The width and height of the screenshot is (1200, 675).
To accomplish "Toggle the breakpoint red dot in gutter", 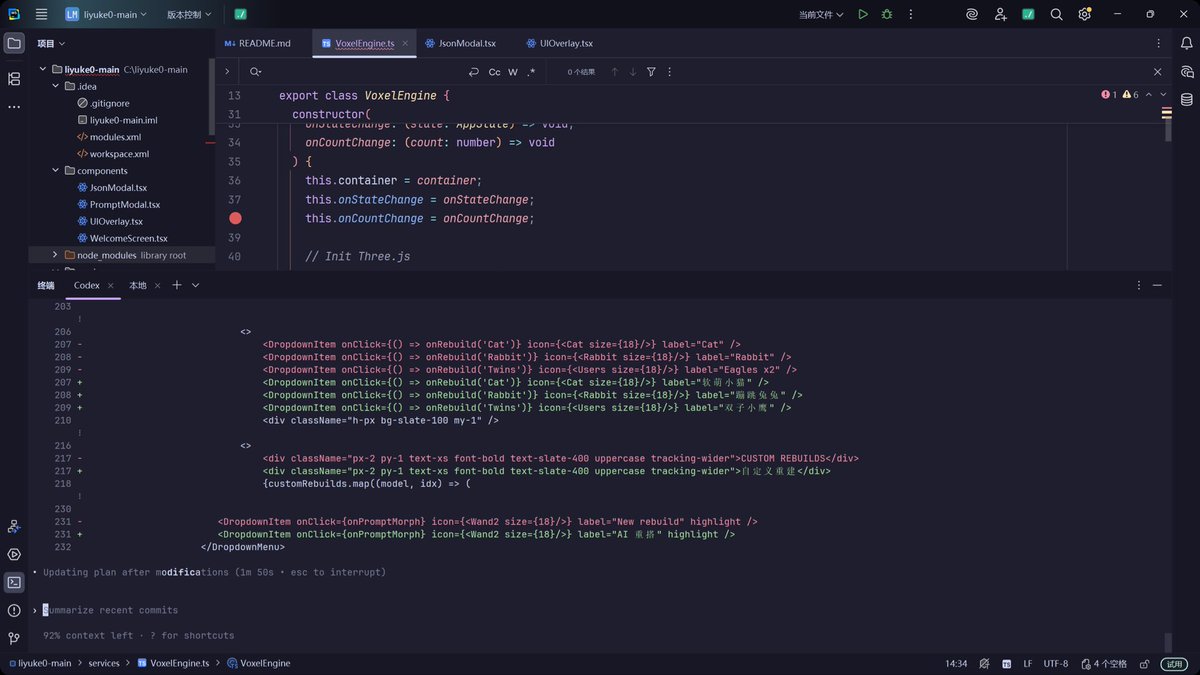I will (x=235, y=218).
